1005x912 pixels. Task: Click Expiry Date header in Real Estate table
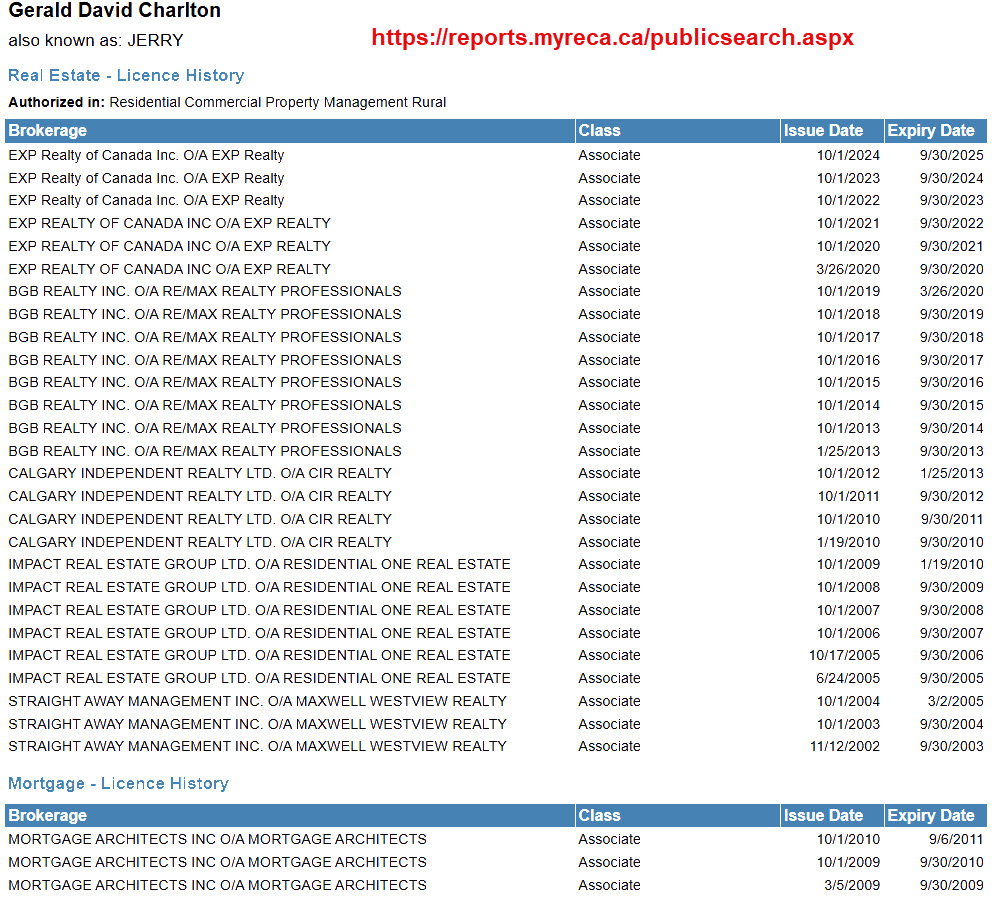[936, 131]
